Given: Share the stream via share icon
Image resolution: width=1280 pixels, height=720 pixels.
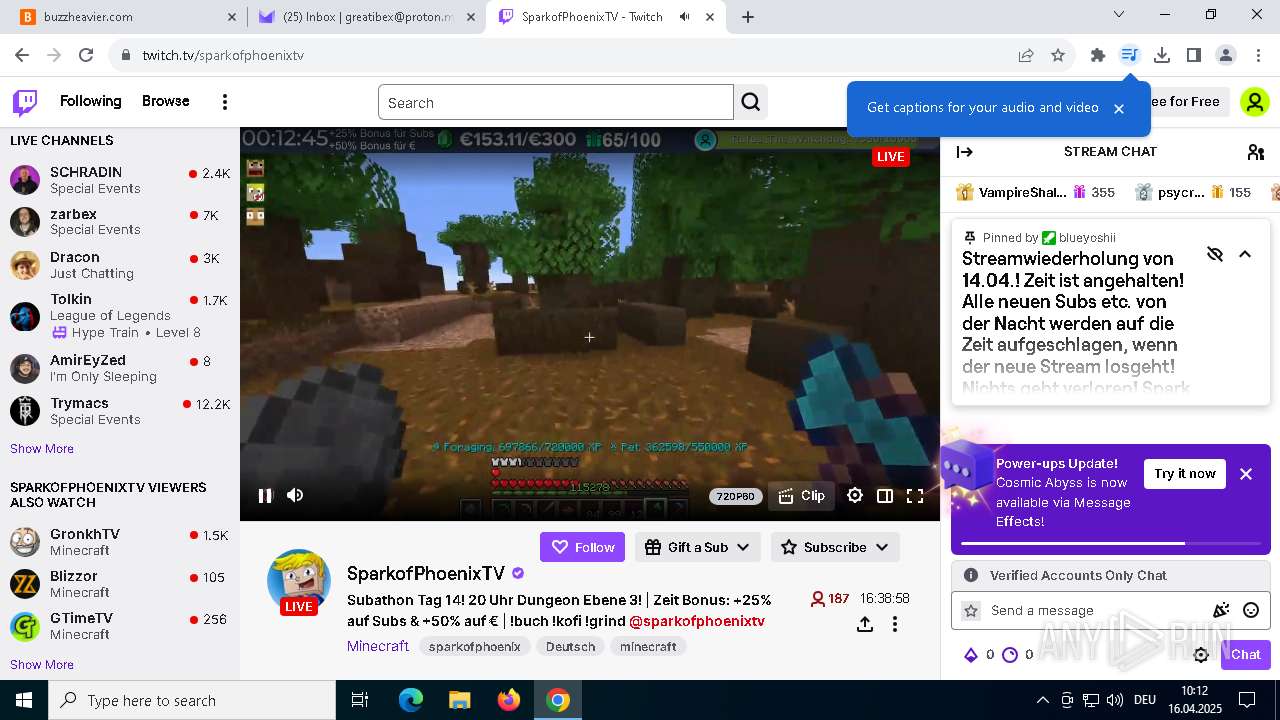Looking at the screenshot, I should coord(865,624).
